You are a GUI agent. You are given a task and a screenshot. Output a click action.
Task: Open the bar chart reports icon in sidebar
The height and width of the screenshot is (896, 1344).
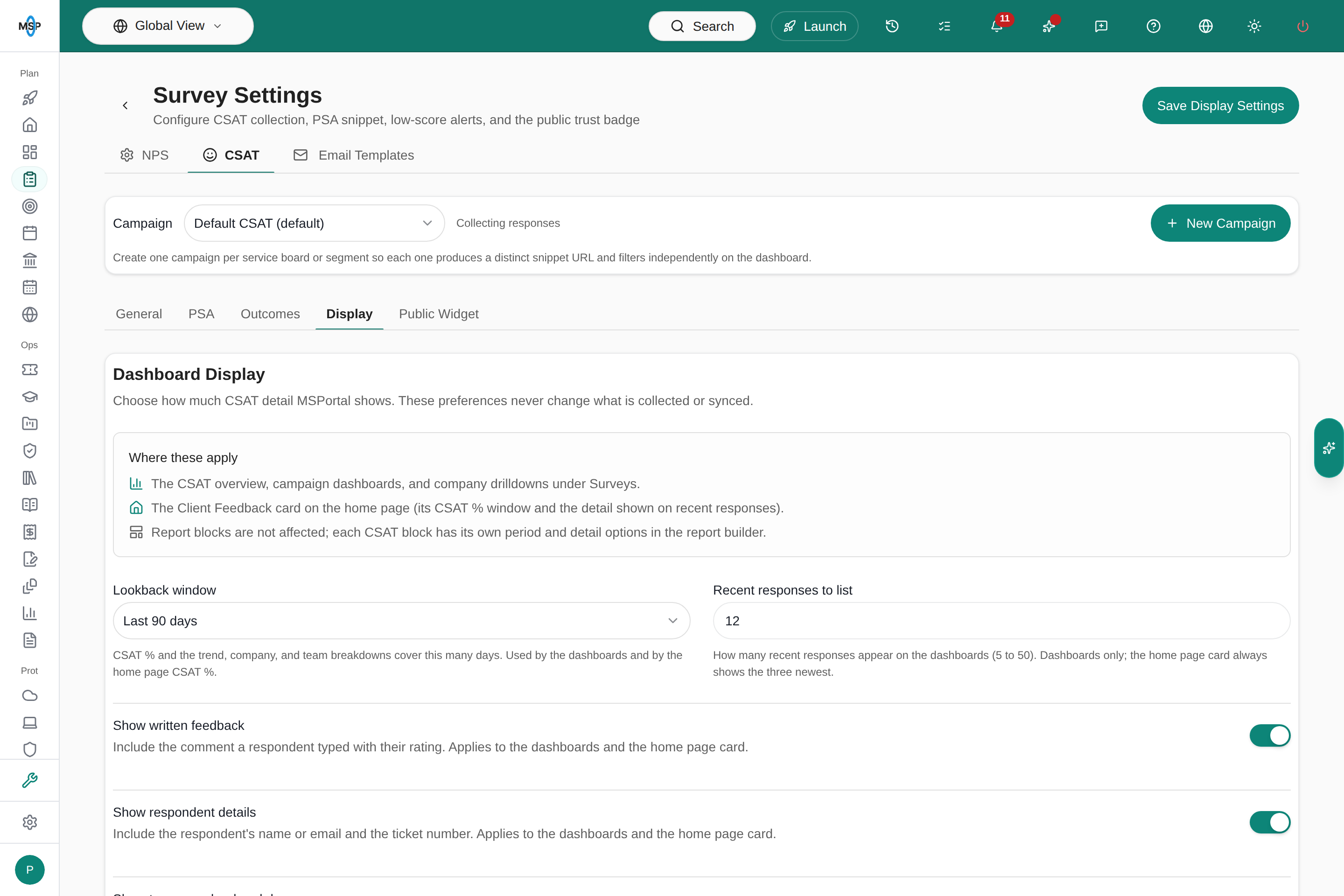click(30, 613)
